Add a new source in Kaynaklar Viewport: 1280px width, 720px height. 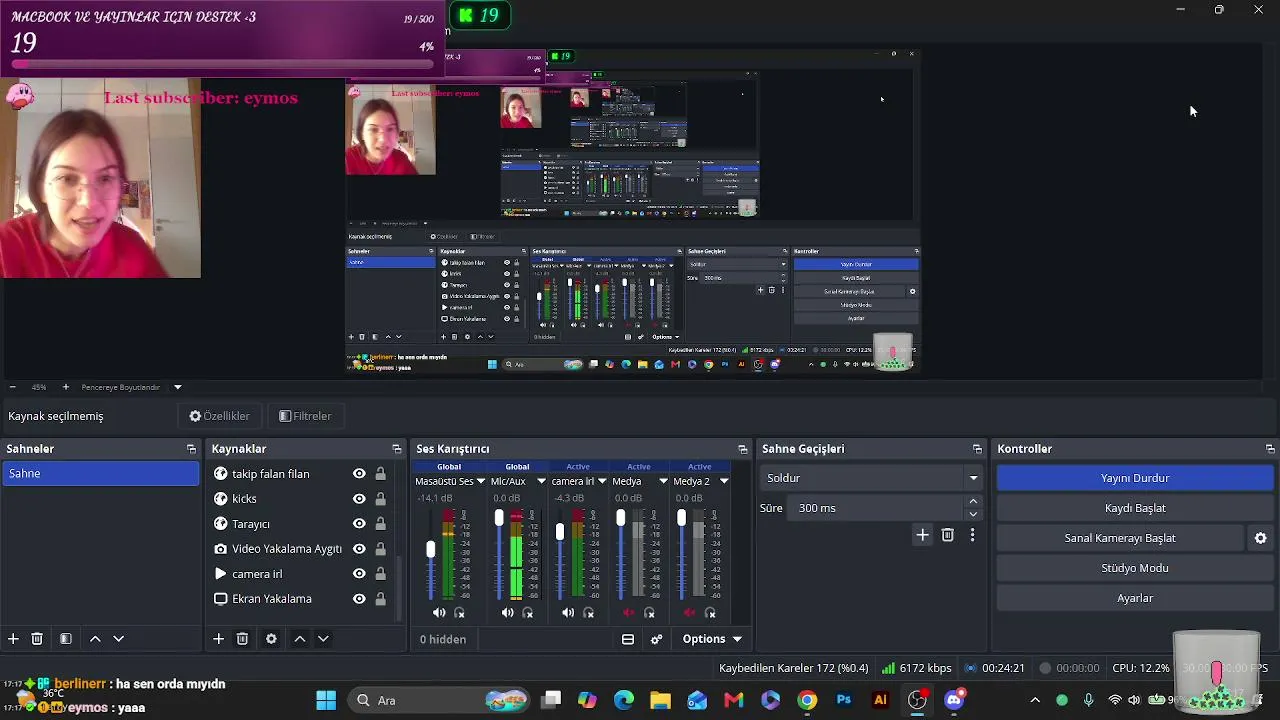(218, 639)
